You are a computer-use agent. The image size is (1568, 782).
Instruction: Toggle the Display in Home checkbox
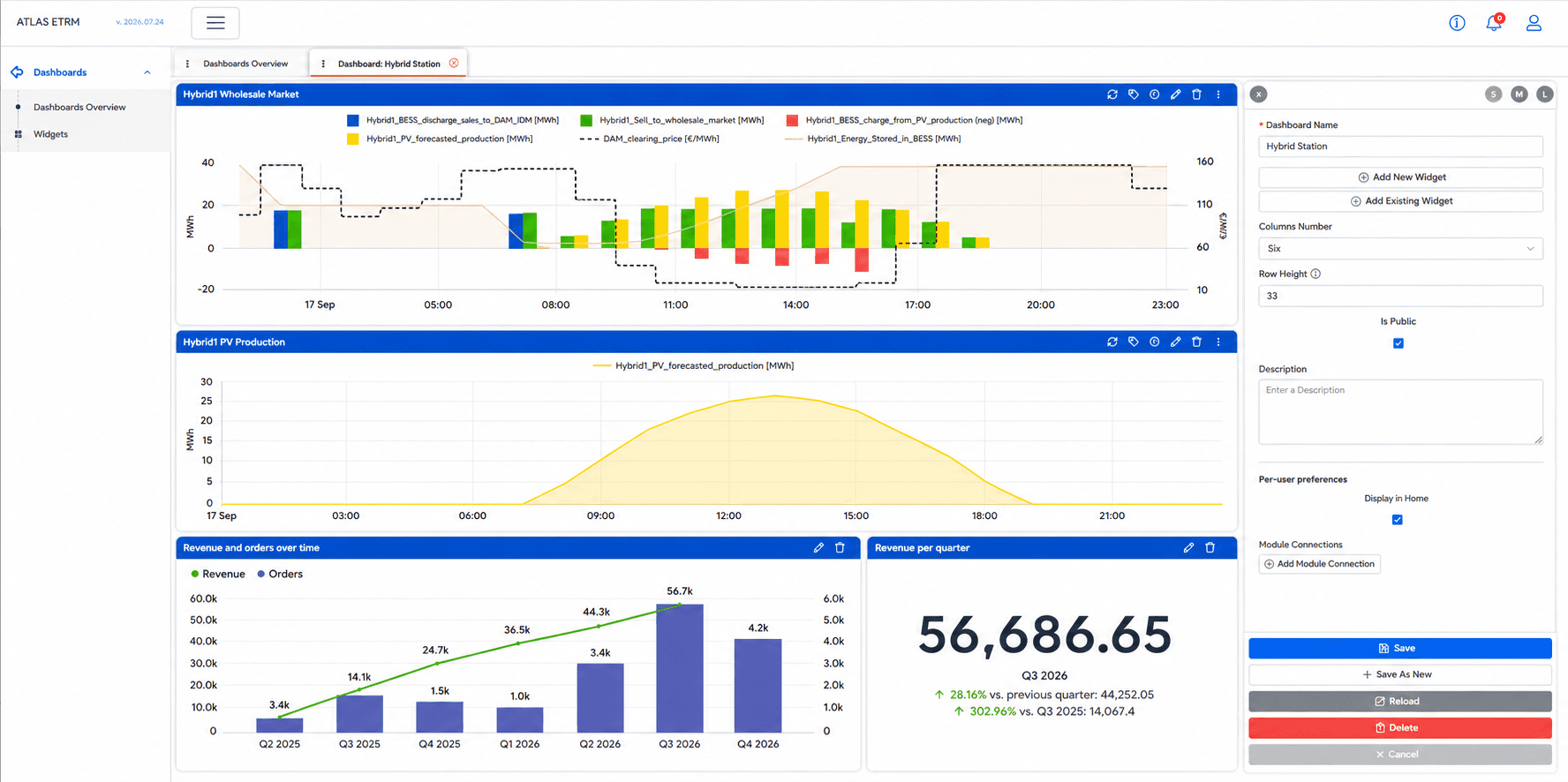click(x=1398, y=520)
